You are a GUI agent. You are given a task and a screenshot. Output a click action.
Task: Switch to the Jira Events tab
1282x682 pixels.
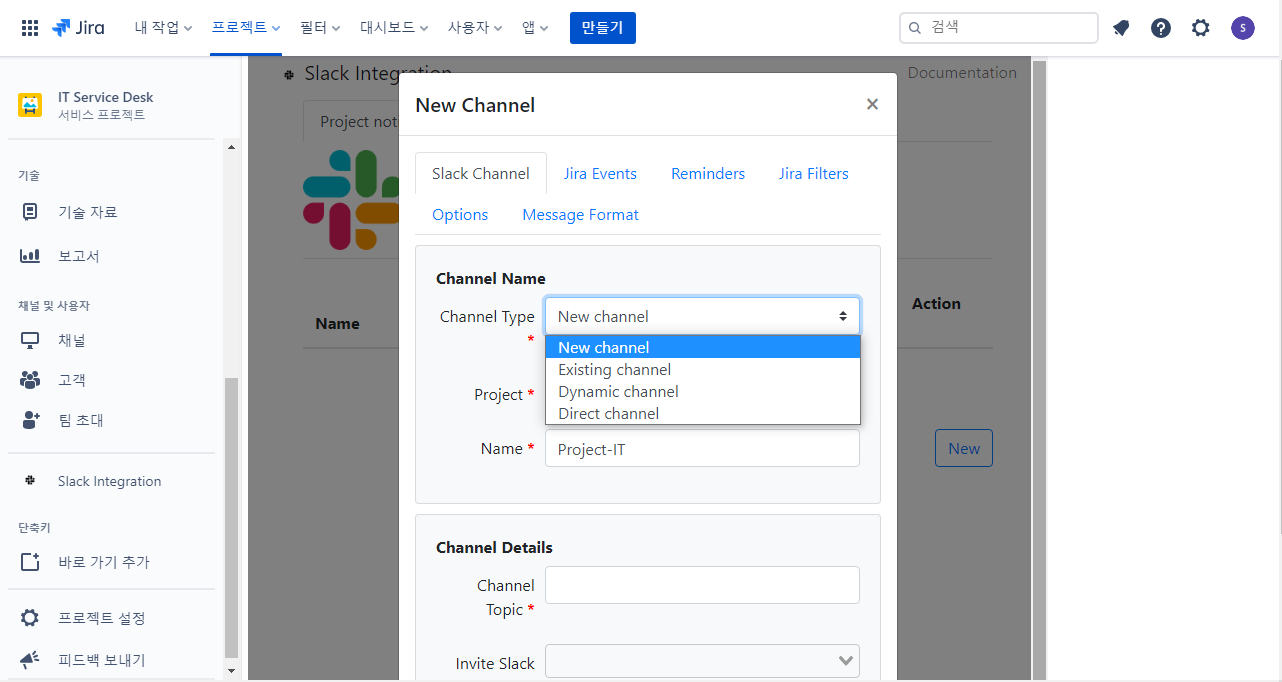pyautogui.click(x=600, y=174)
